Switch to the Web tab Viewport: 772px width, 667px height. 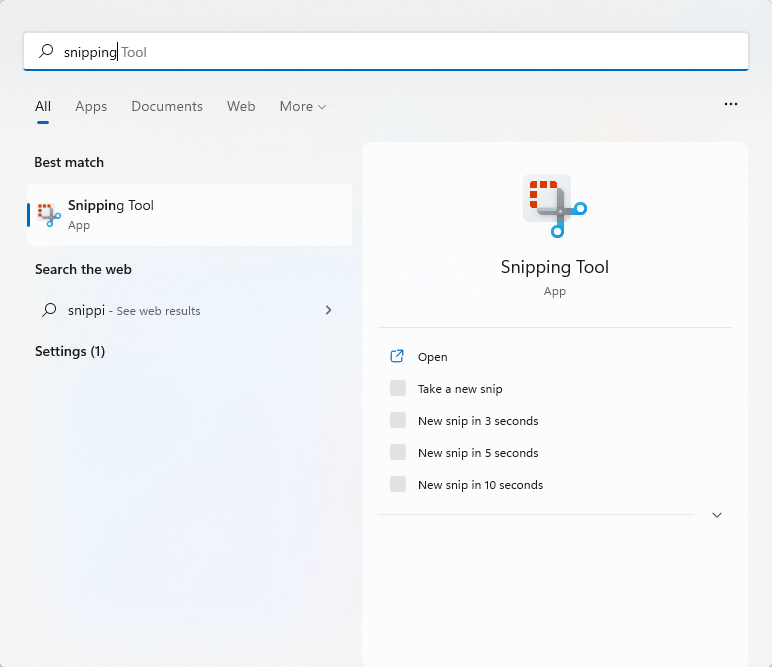pos(241,106)
